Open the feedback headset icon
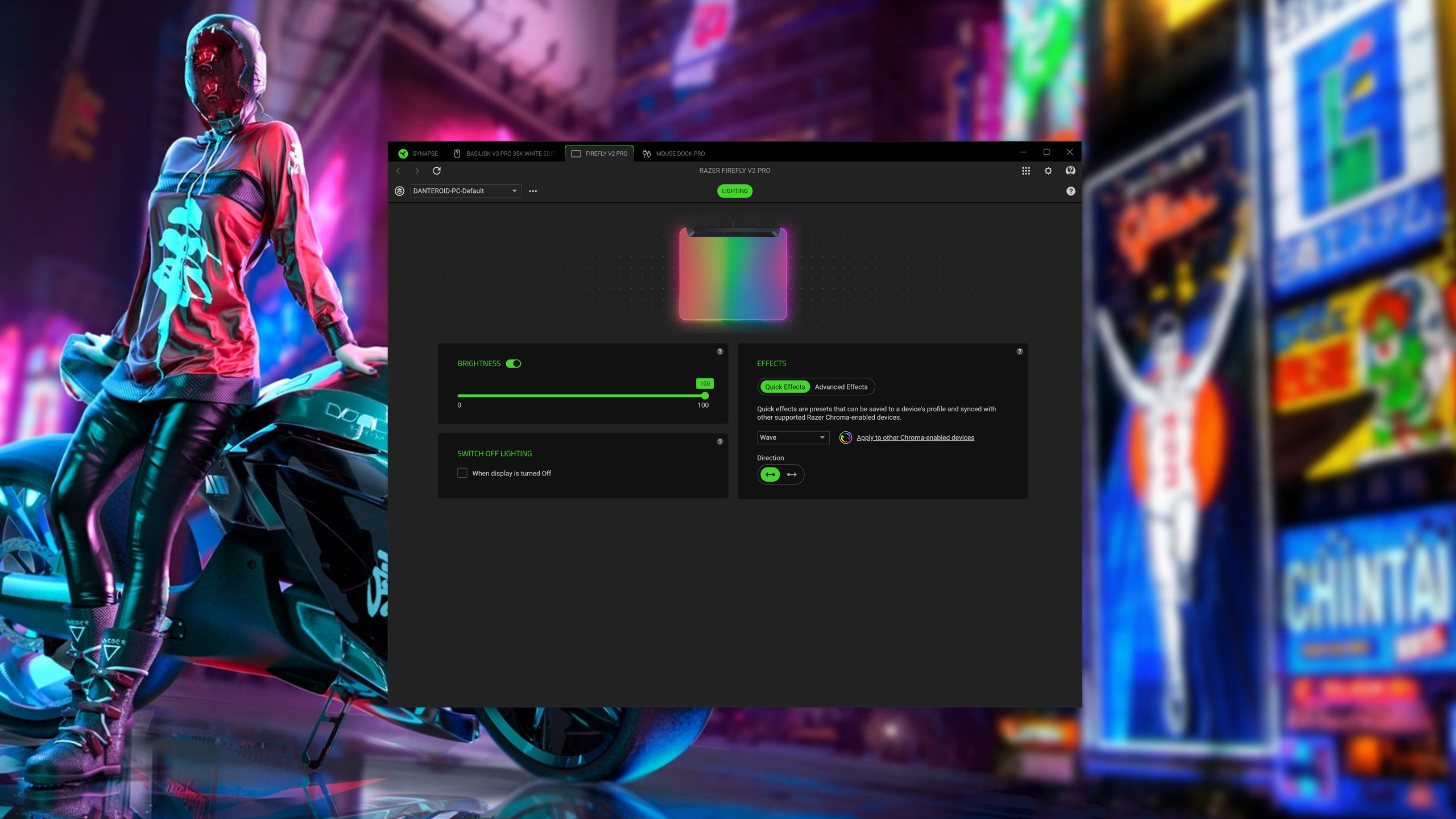The image size is (1456, 819). 1070,171
